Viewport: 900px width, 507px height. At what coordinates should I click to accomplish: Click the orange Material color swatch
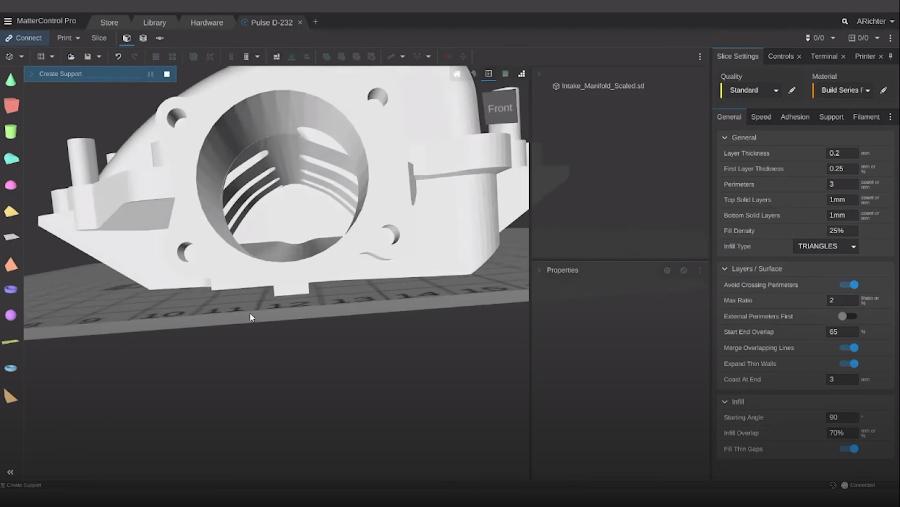pyautogui.click(x=813, y=90)
